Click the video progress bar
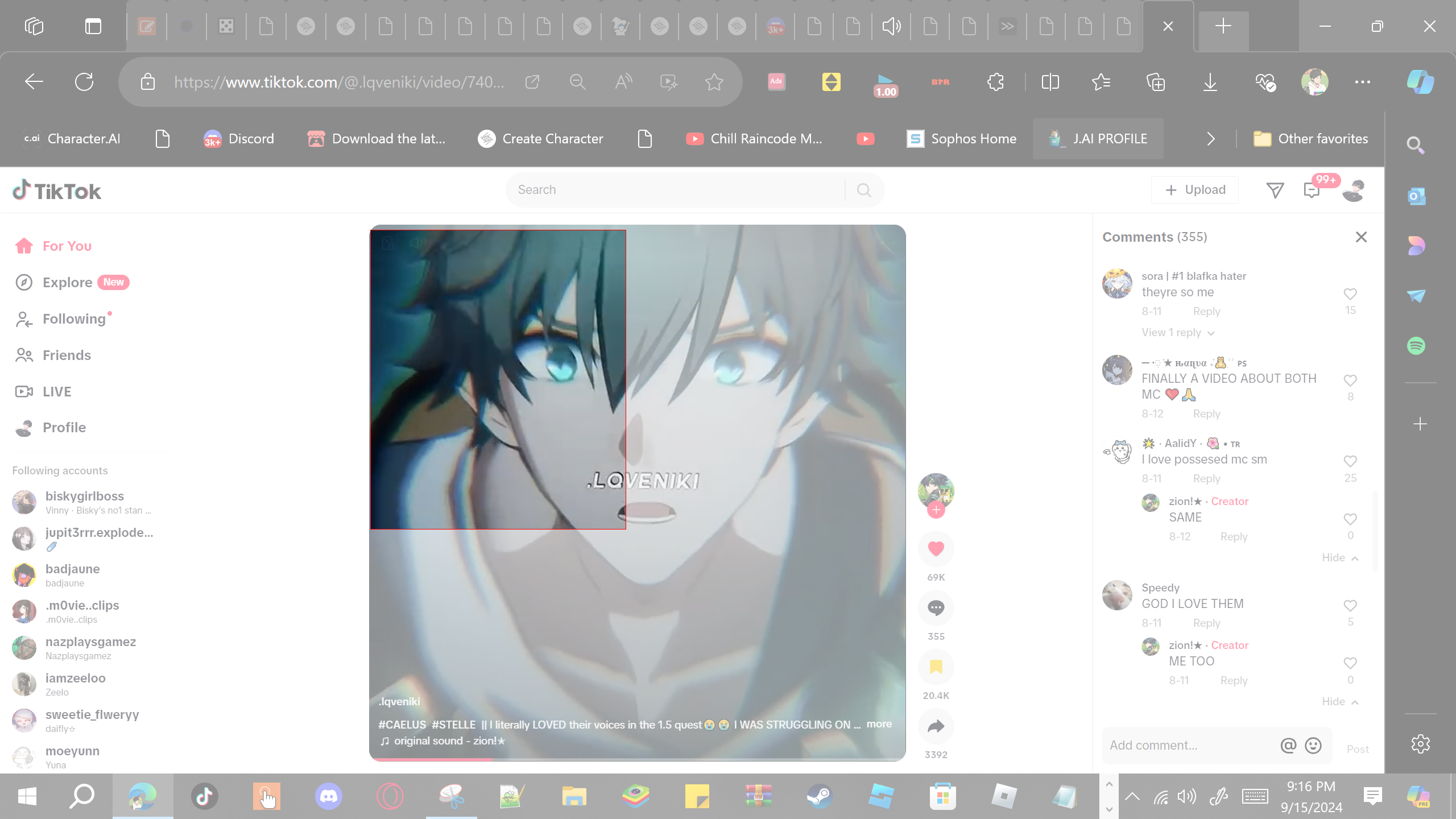The height and width of the screenshot is (819, 1456). (637, 759)
